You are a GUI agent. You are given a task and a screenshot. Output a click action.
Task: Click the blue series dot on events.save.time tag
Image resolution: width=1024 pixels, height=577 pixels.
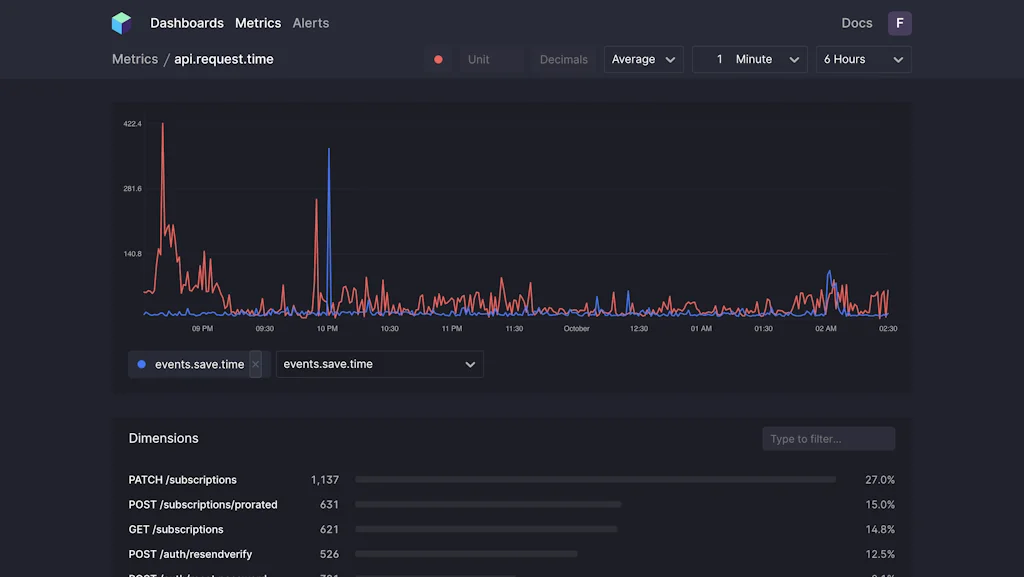142,364
